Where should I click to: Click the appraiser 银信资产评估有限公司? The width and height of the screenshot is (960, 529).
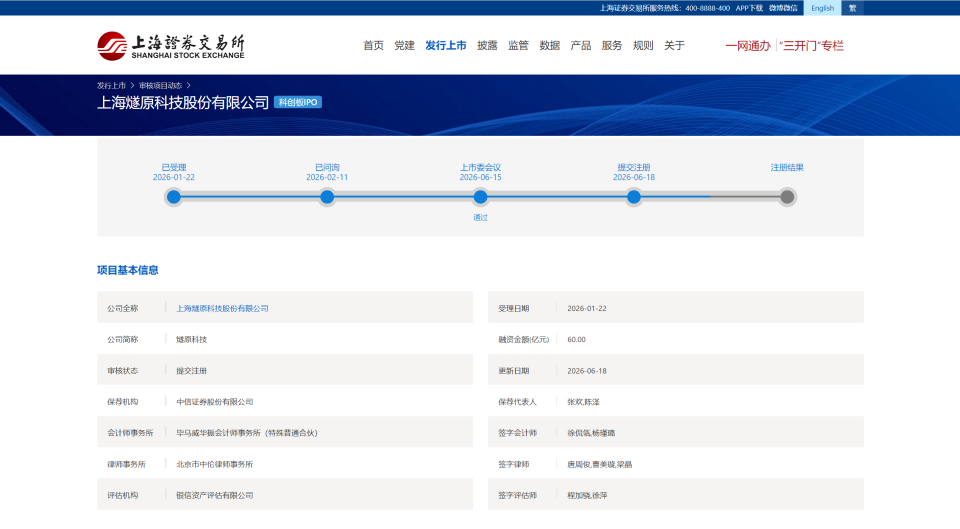[215, 495]
